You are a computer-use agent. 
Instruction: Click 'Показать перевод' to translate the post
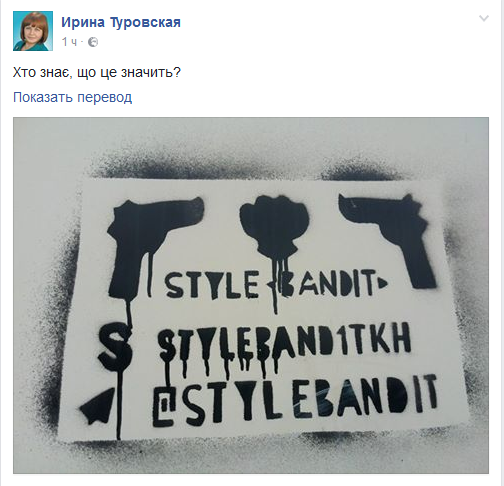72,97
